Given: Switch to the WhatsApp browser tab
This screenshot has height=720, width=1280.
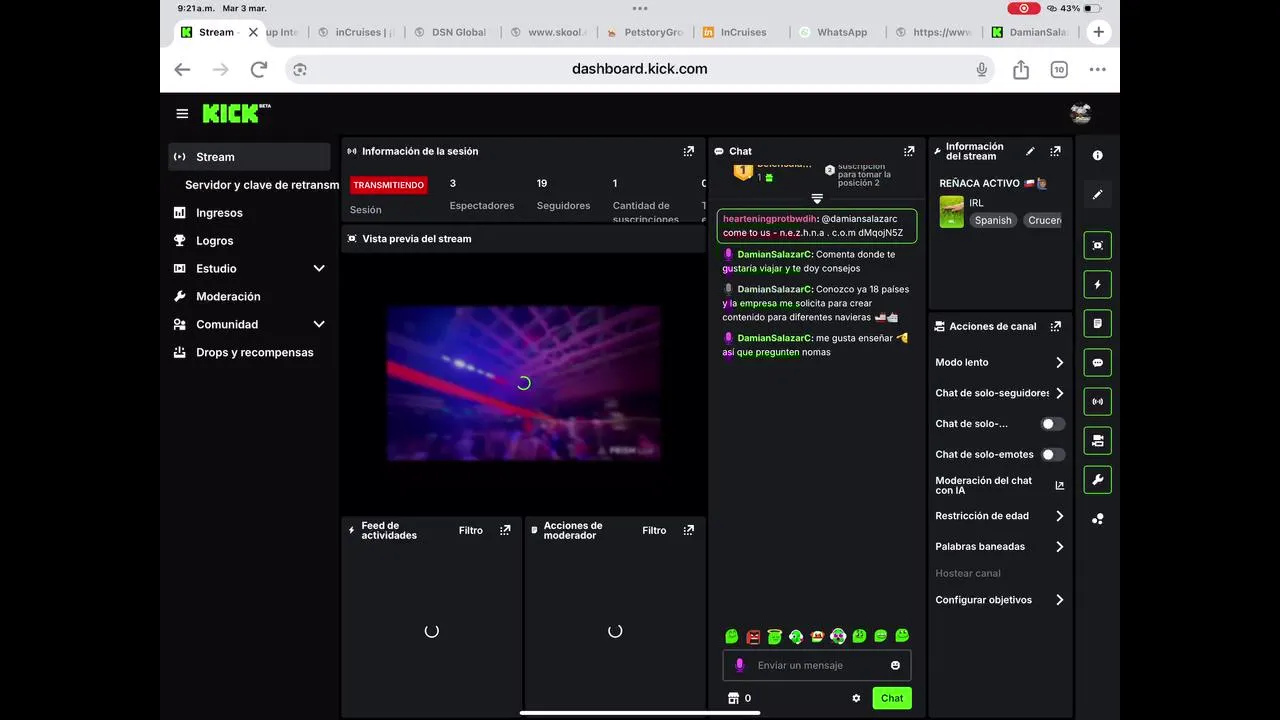Looking at the screenshot, I should [x=840, y=32].
